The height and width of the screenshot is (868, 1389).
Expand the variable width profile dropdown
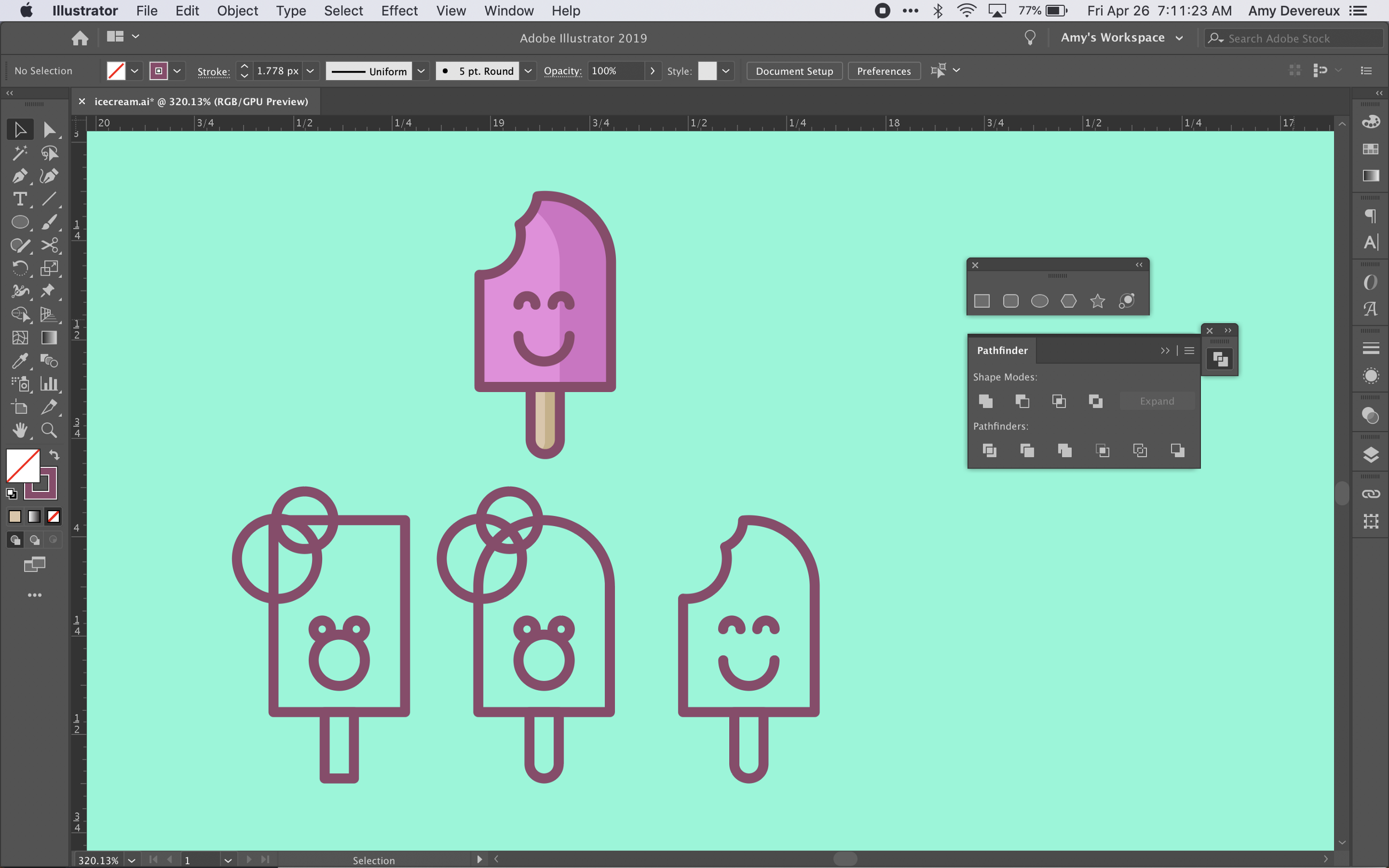422,71
